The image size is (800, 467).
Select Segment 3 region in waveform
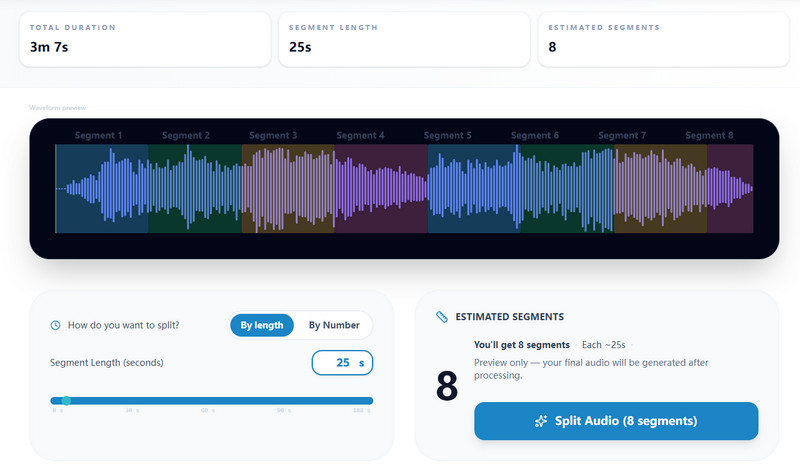click(288, 189)
